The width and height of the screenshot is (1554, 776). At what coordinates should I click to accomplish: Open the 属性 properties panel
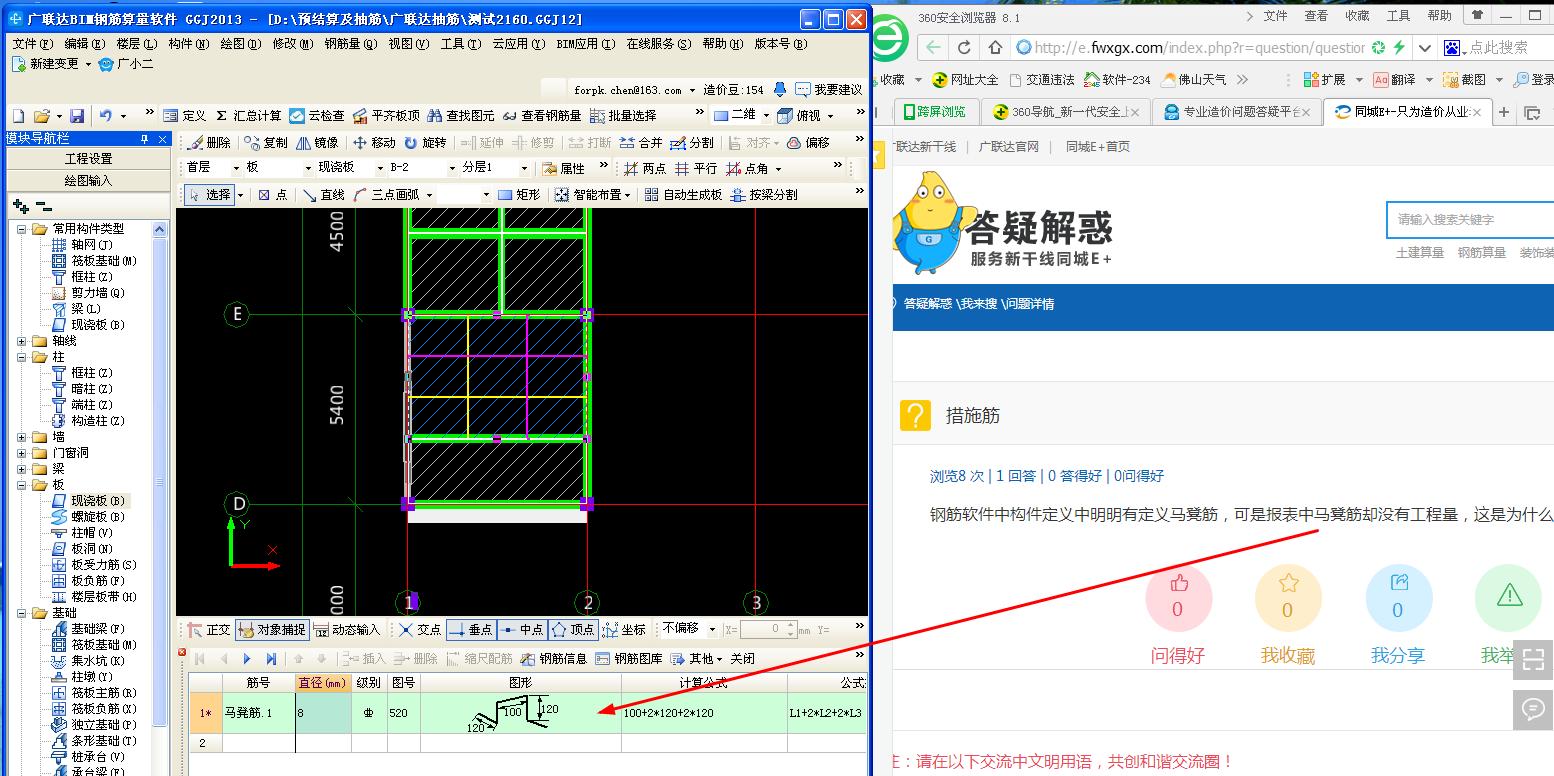coord(564,168)
